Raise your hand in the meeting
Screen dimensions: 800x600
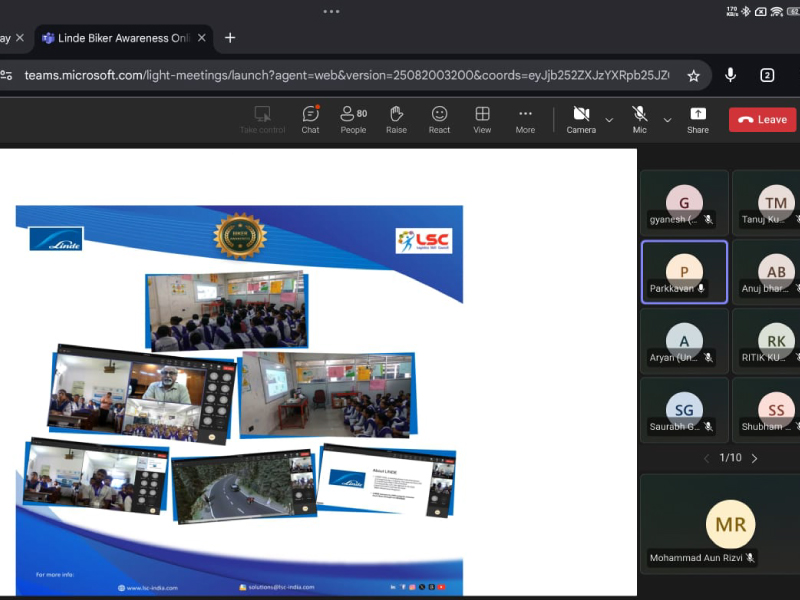pyautogui.click(x=396, y=119)
